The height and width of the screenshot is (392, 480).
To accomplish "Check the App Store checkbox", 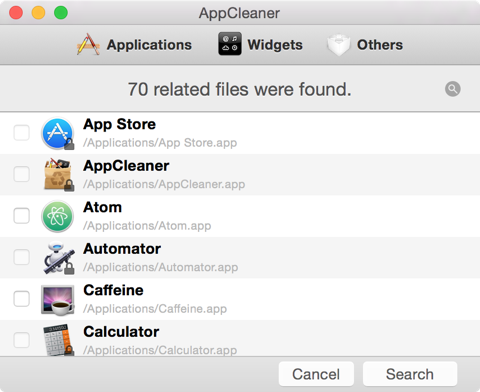I will [22, 133].
